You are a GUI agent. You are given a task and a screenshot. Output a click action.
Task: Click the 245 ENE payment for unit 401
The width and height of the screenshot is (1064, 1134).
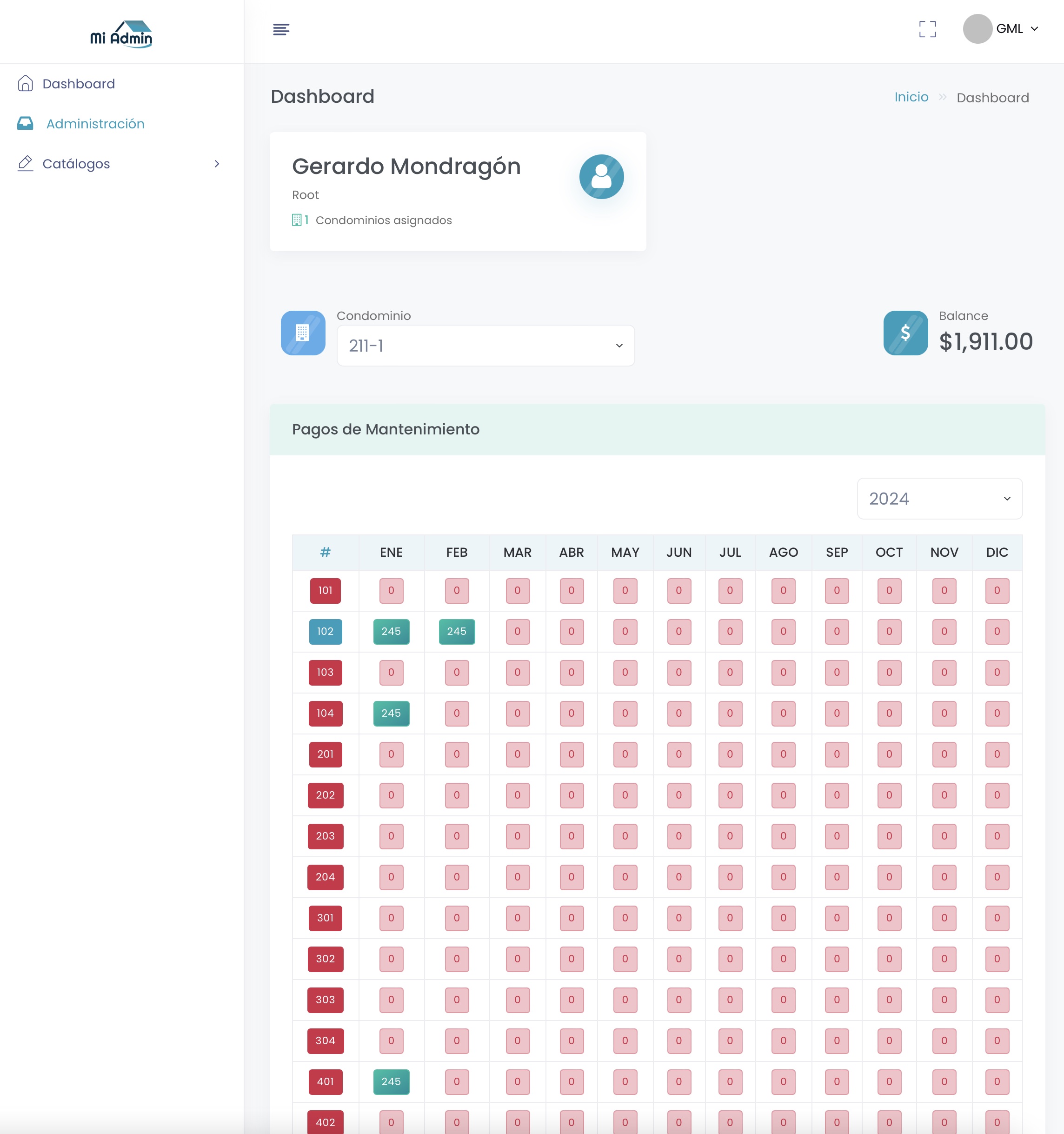point(391,1081)
